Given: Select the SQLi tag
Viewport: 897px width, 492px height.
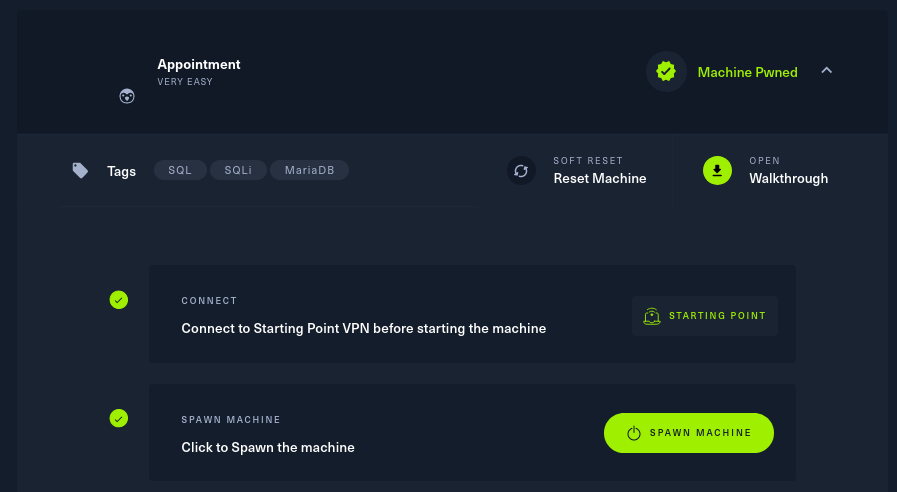Looking at the screenshot, I should point(238,171).
